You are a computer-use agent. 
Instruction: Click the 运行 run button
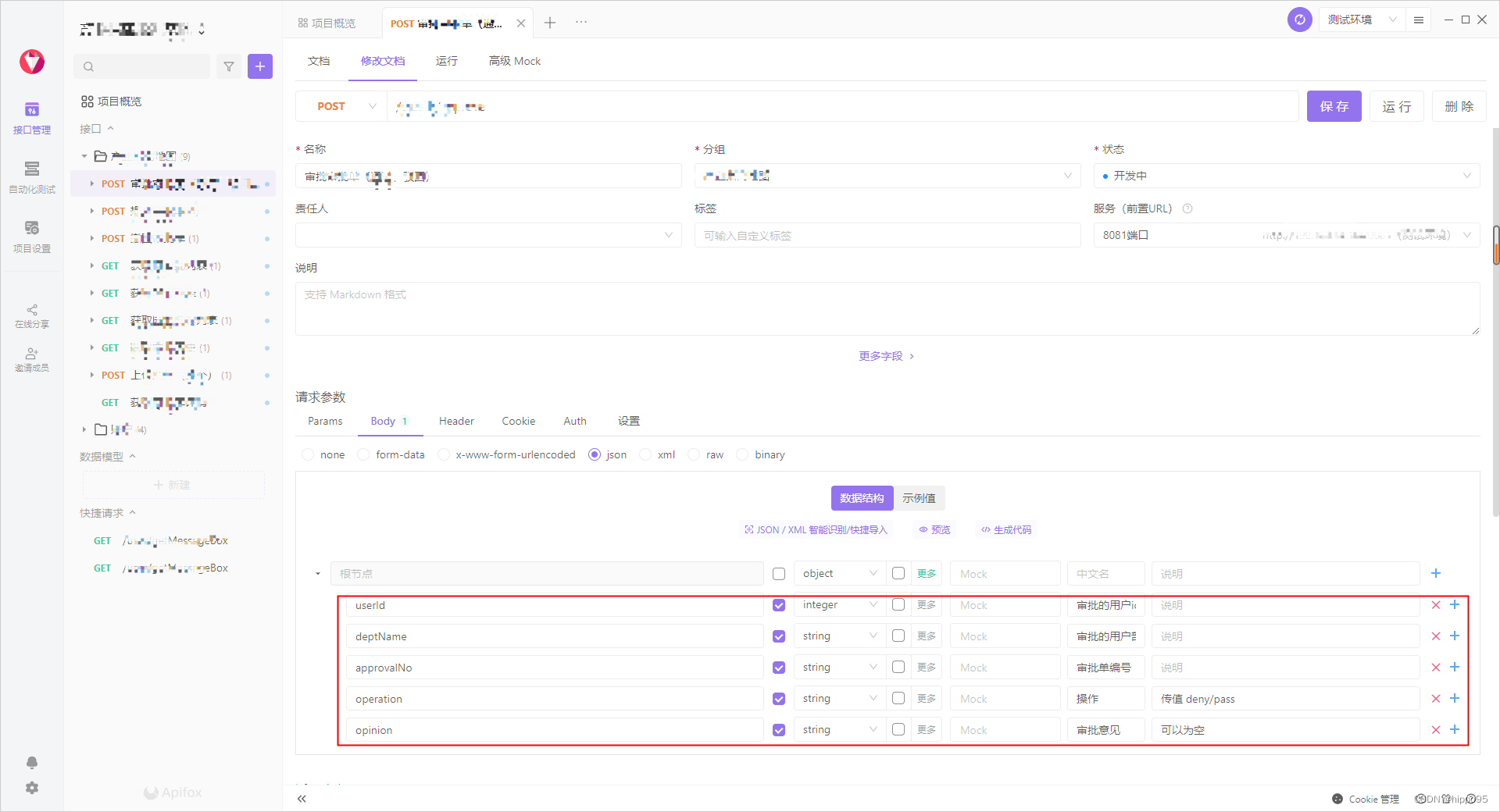pyautogui.click(x=1397, y=106)
